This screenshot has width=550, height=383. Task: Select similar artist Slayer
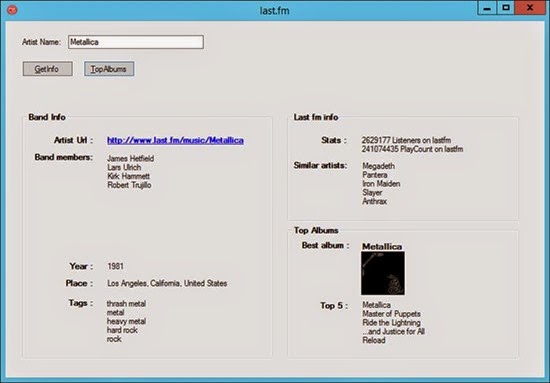click(x=372, y=193)
